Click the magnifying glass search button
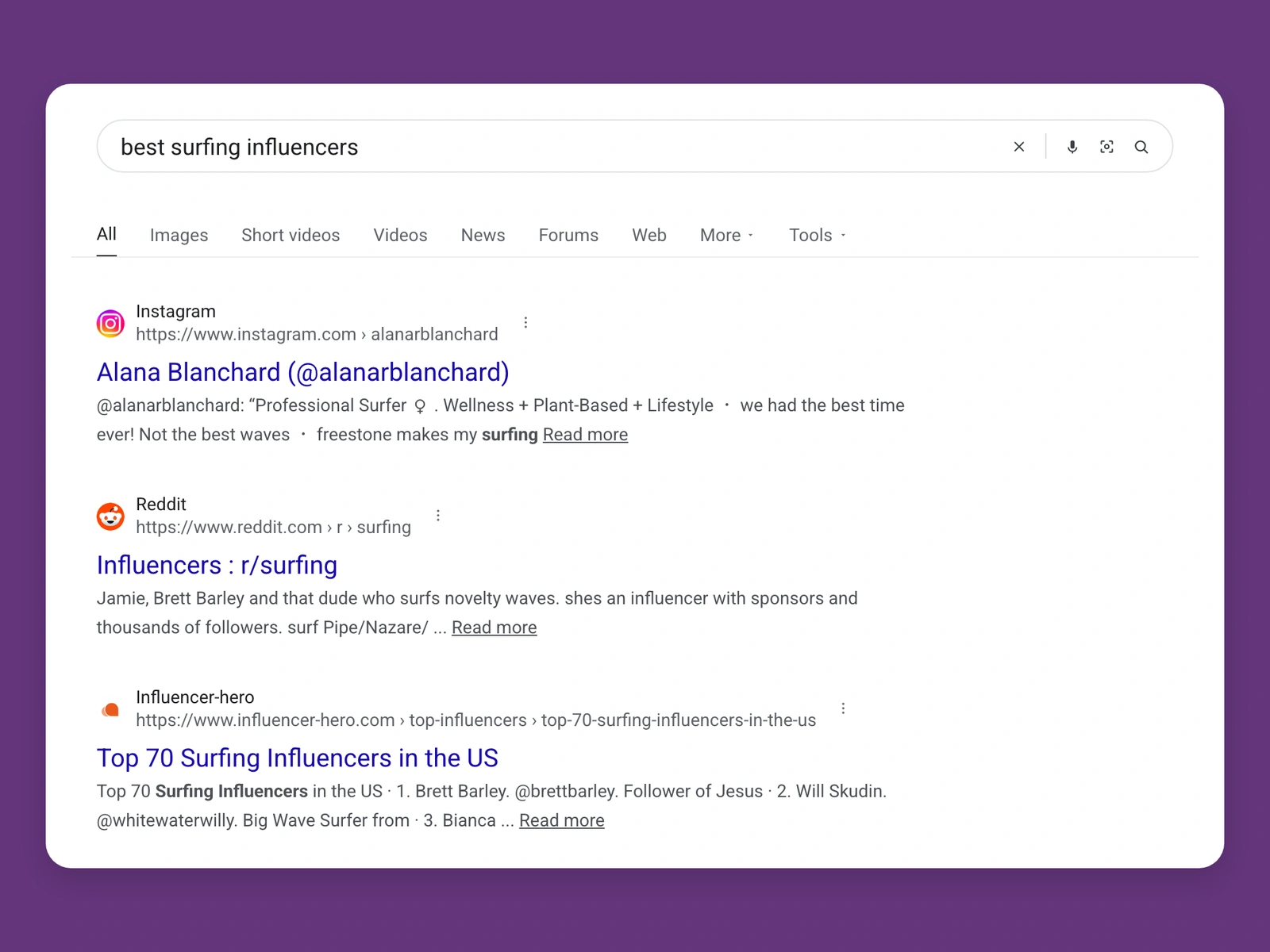Screen dimensions: 1270x952 [x=1141, y=147]
